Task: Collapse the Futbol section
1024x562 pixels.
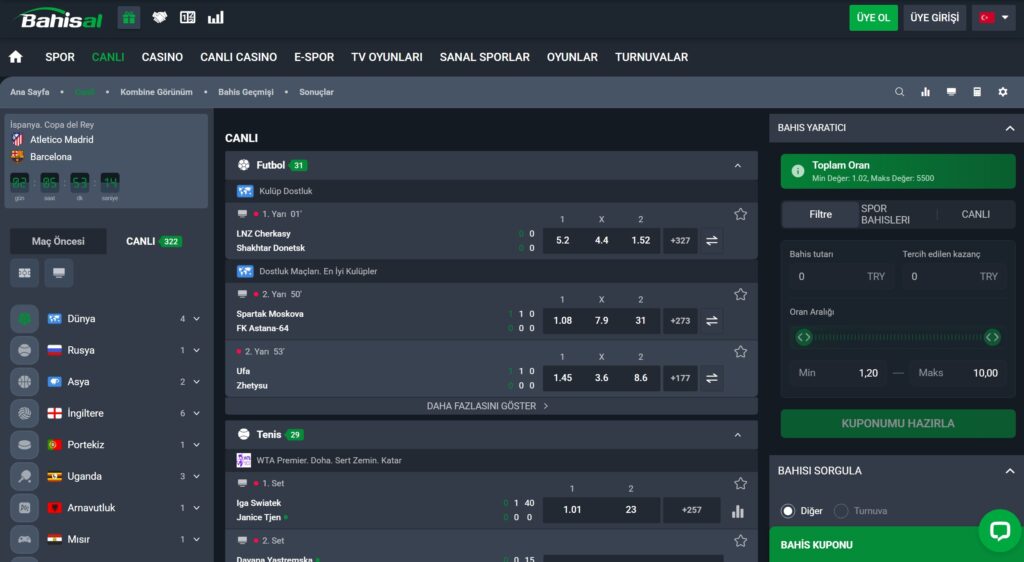Action: (738, 165)
